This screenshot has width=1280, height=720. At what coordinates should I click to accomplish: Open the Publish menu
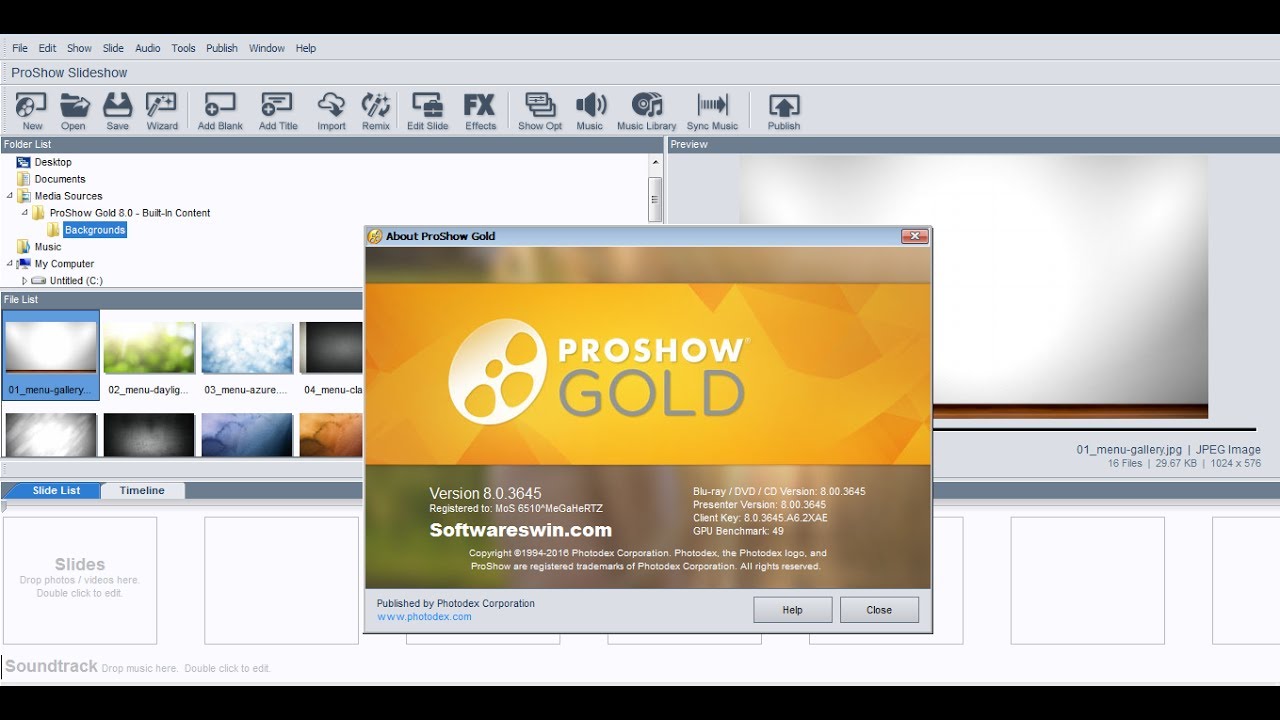tap(222, 48)
